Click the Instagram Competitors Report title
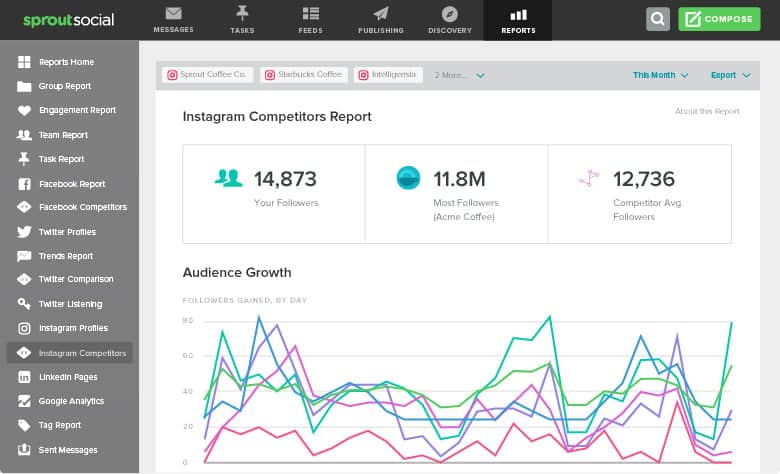The image size is (780, 474). (x=277, y=116)
